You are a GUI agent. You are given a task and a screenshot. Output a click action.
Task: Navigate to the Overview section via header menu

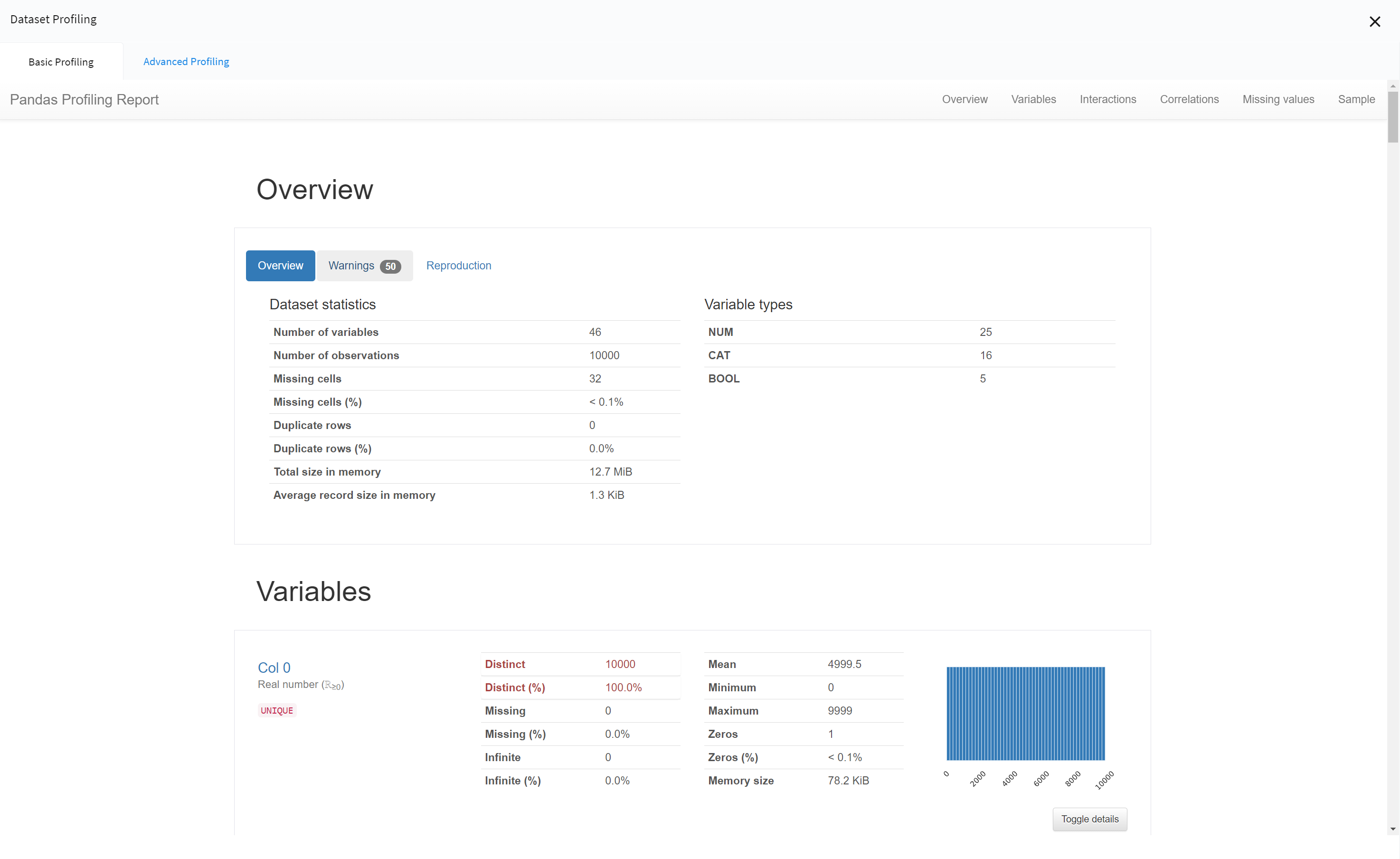click(964, 99)
